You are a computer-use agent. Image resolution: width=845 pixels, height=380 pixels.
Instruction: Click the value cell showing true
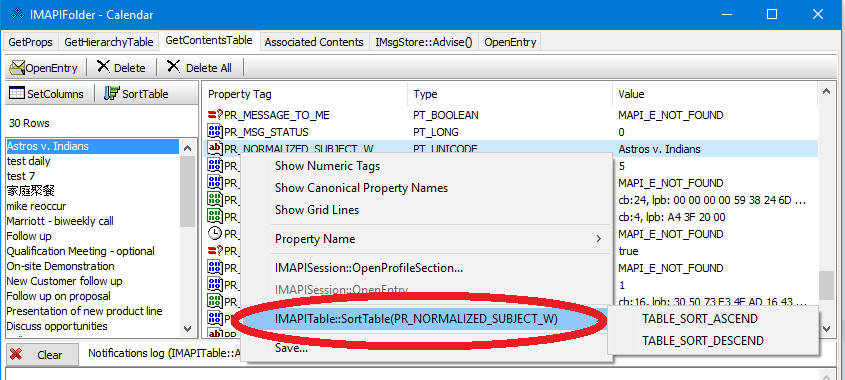coord(628,251)
